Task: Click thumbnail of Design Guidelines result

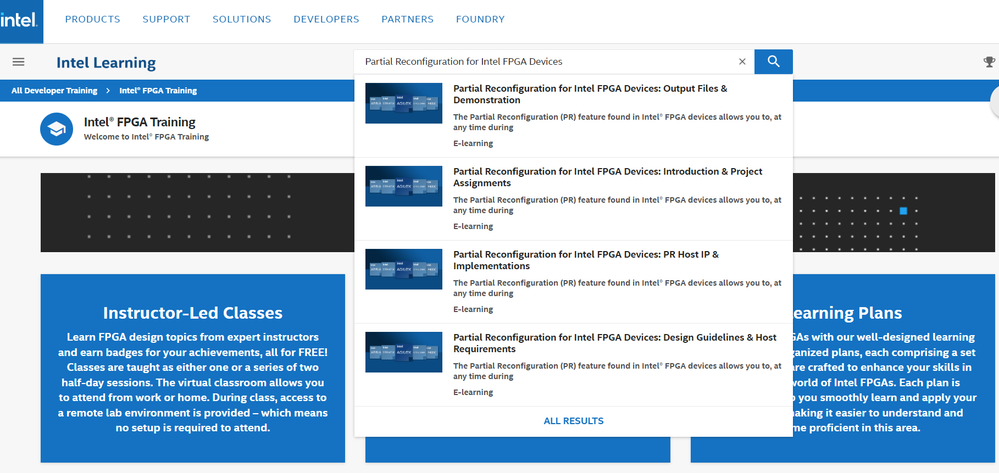Action: coord(403,352)
